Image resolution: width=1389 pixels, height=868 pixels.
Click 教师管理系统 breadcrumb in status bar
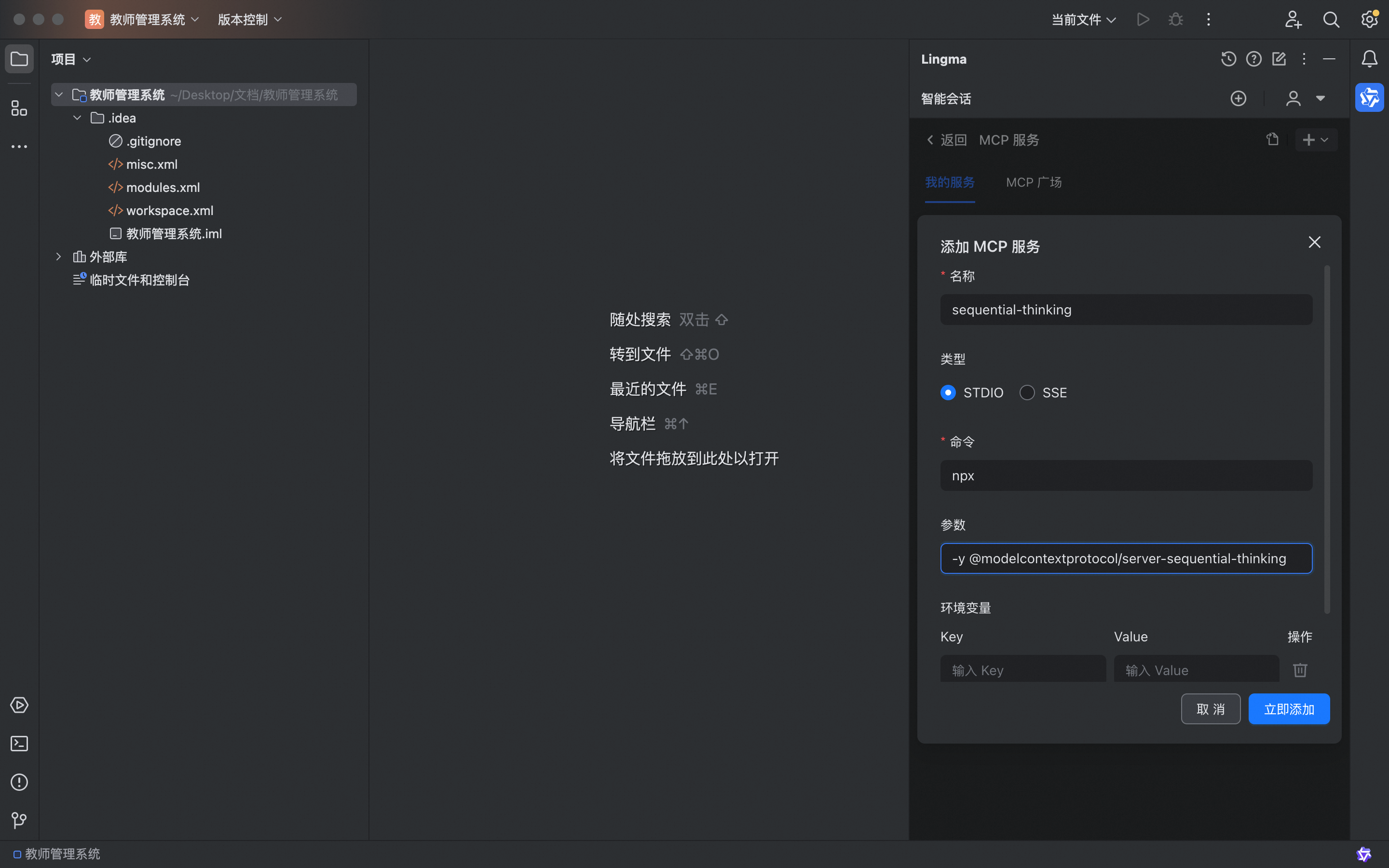point(57,854)
